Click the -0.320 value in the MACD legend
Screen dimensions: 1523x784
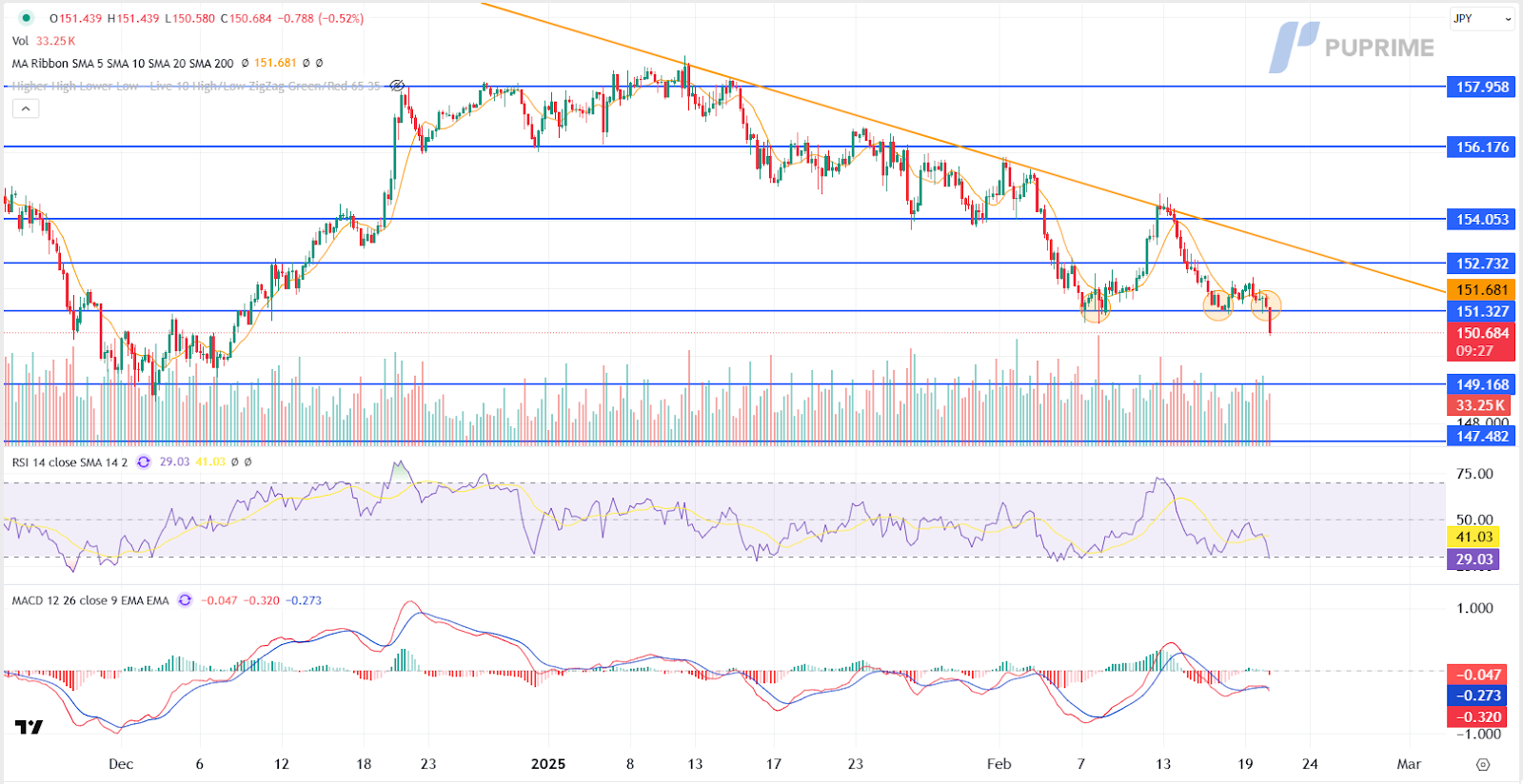pyautogui.click(x=262, y=600)
